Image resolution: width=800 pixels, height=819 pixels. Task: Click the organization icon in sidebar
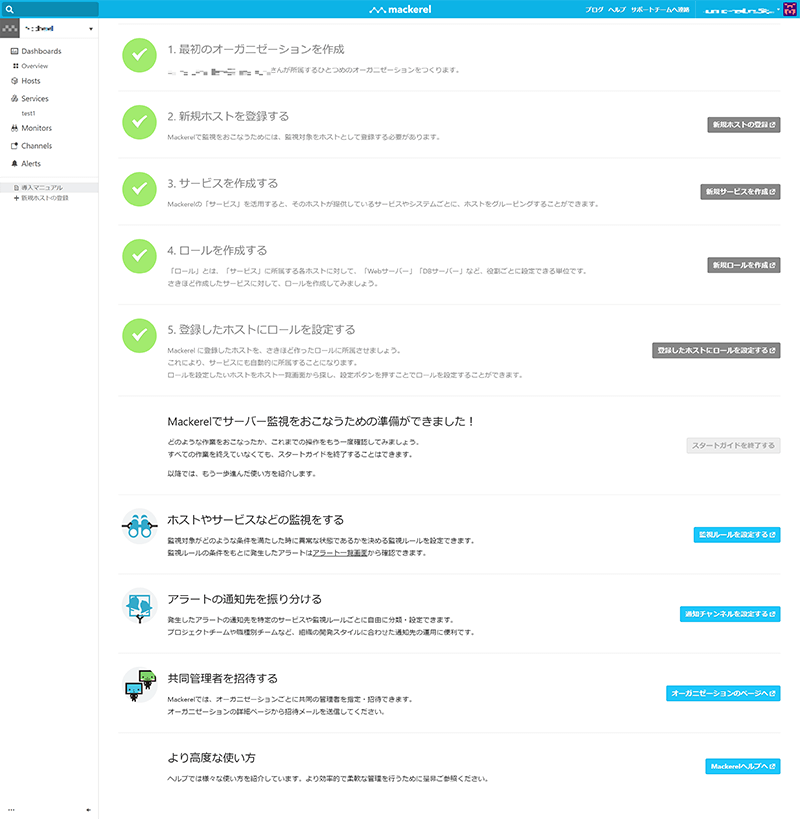[x=9, y=29]
